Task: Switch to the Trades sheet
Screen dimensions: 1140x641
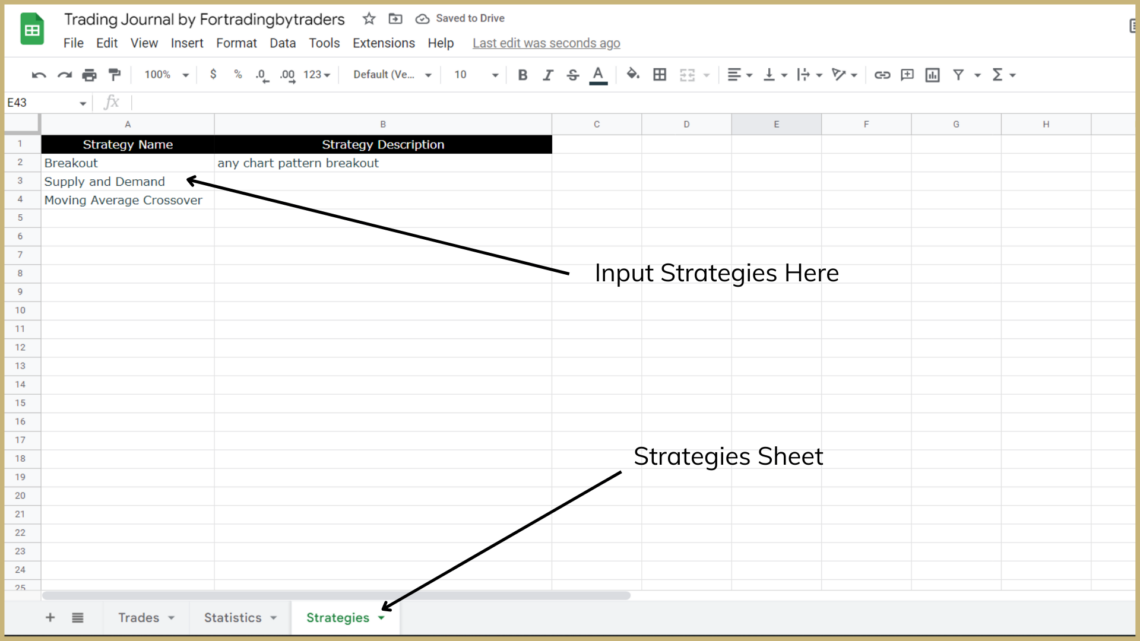Action: (141, 618)
